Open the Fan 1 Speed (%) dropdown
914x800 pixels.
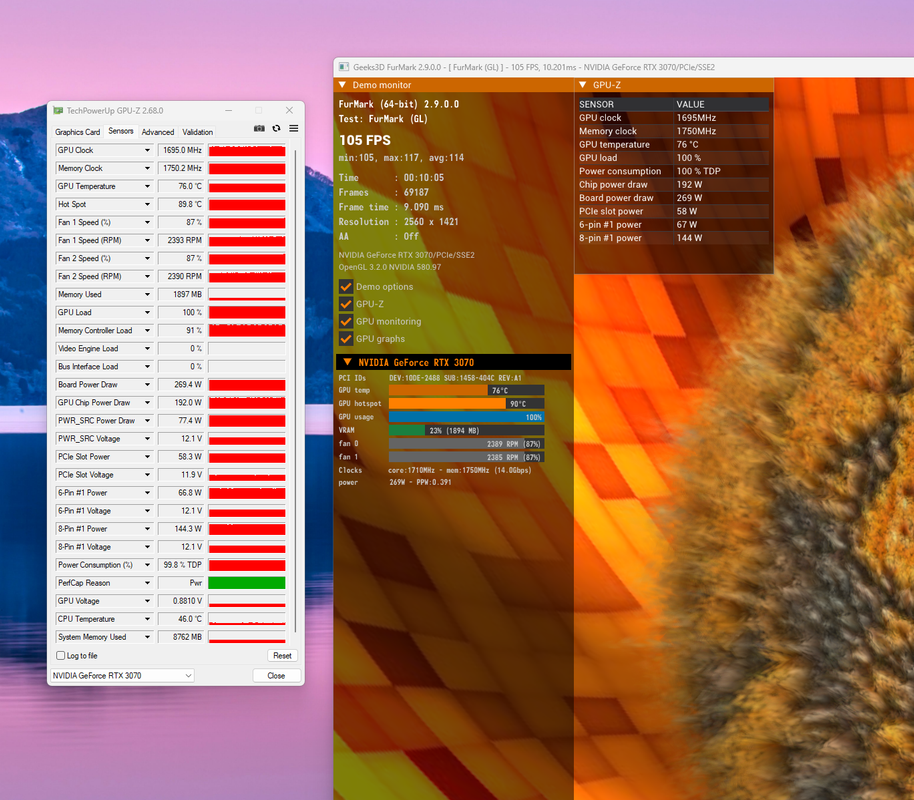[147, 223]
